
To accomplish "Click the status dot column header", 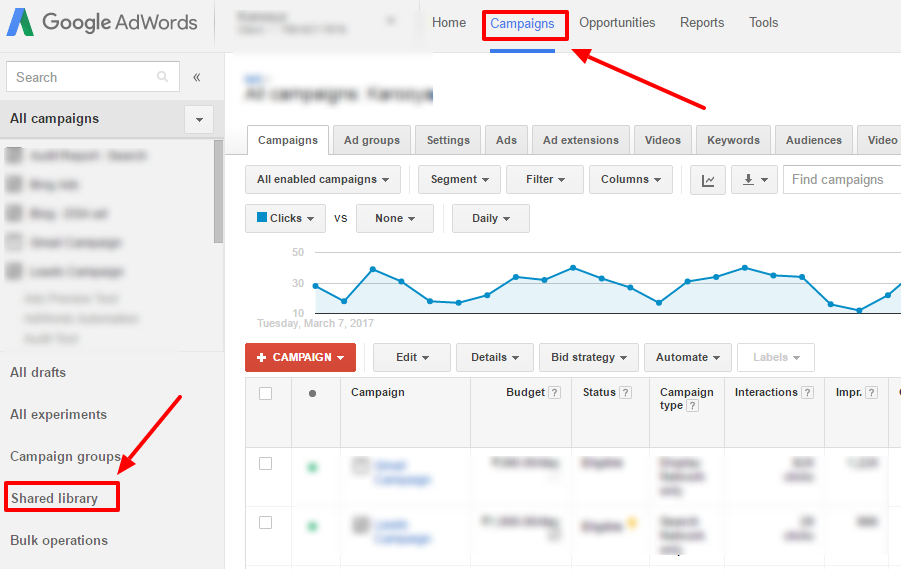I will tap(313, 394).
